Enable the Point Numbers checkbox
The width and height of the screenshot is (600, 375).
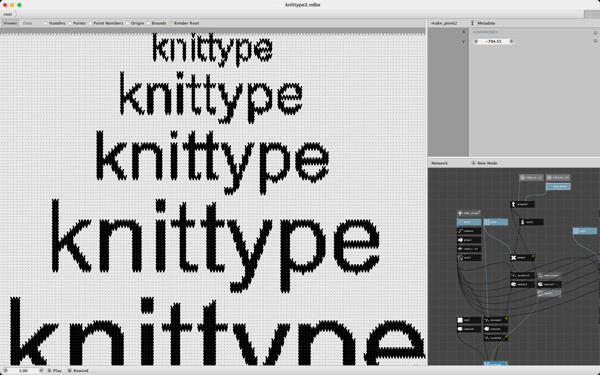(x=90, y=23)
